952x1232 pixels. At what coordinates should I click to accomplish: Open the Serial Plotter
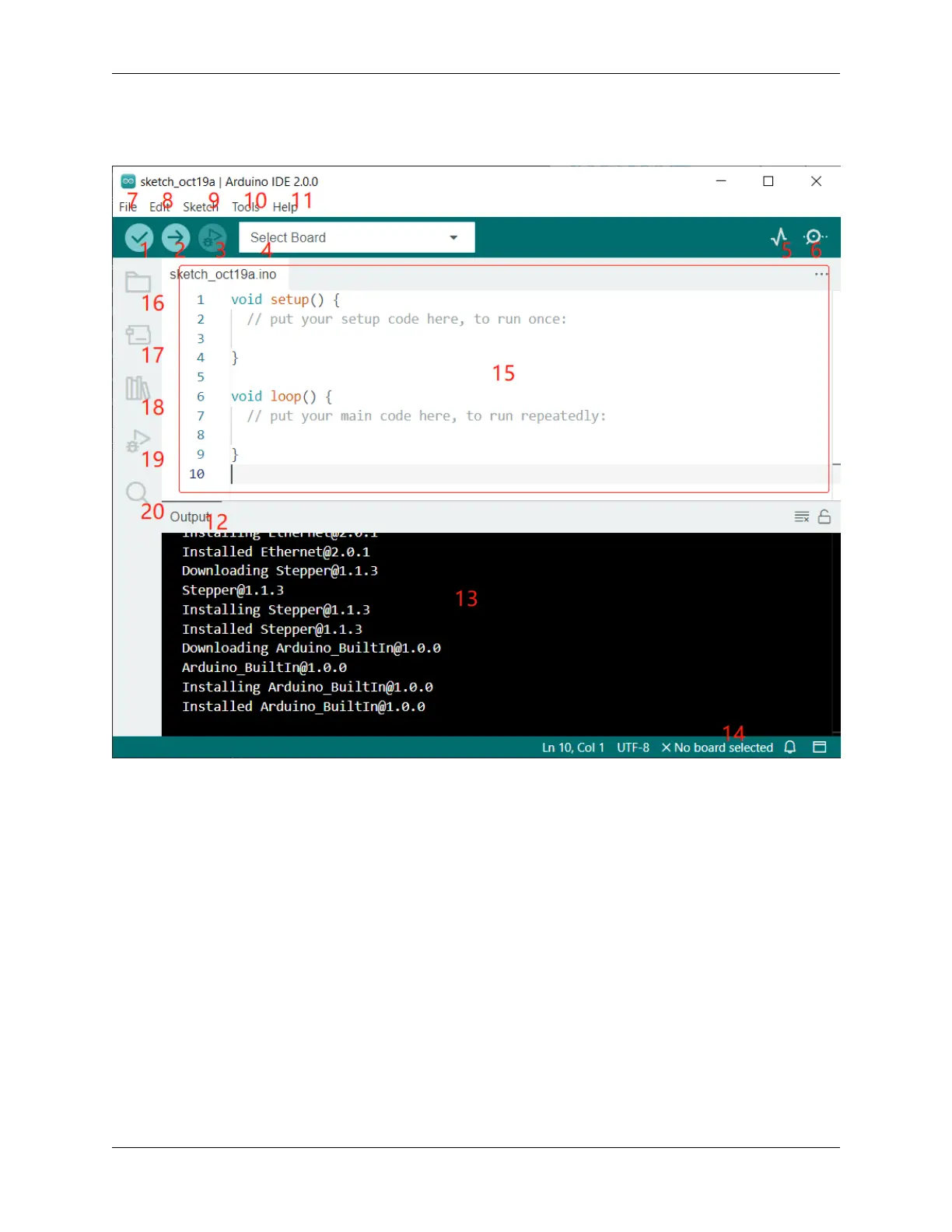pyautogui.click(x=779, y=237)
